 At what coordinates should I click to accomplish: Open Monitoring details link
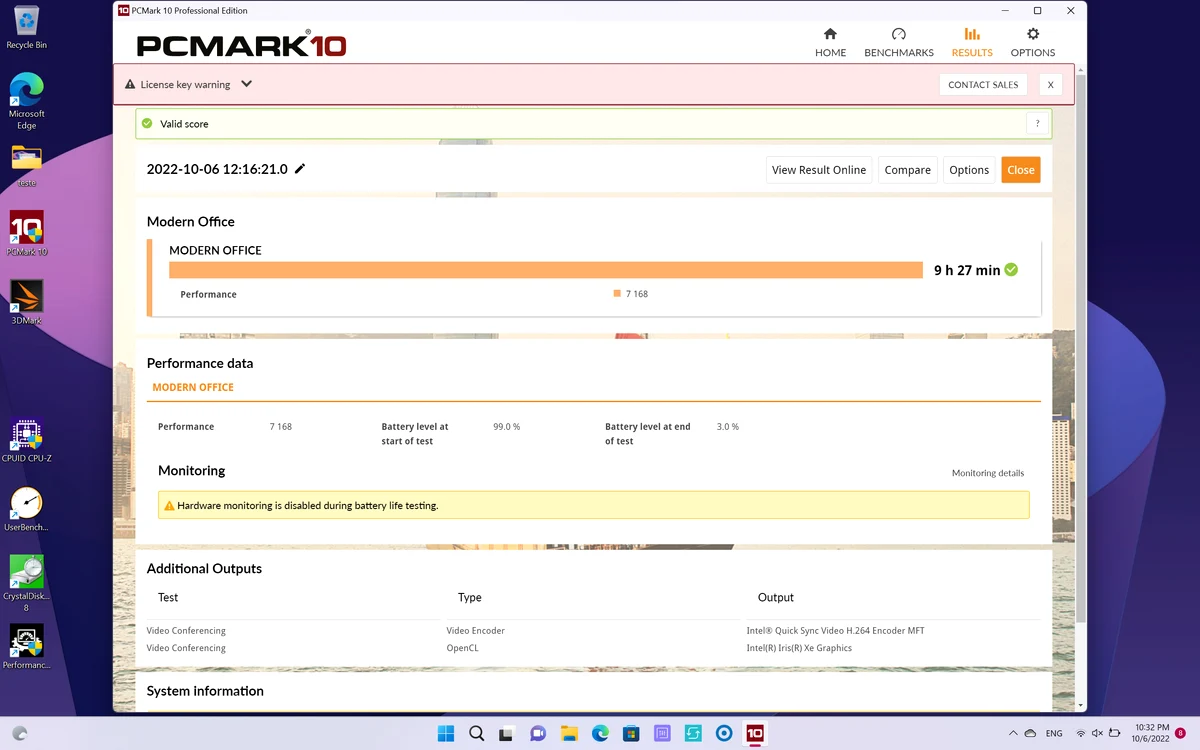tap(988, 473)
